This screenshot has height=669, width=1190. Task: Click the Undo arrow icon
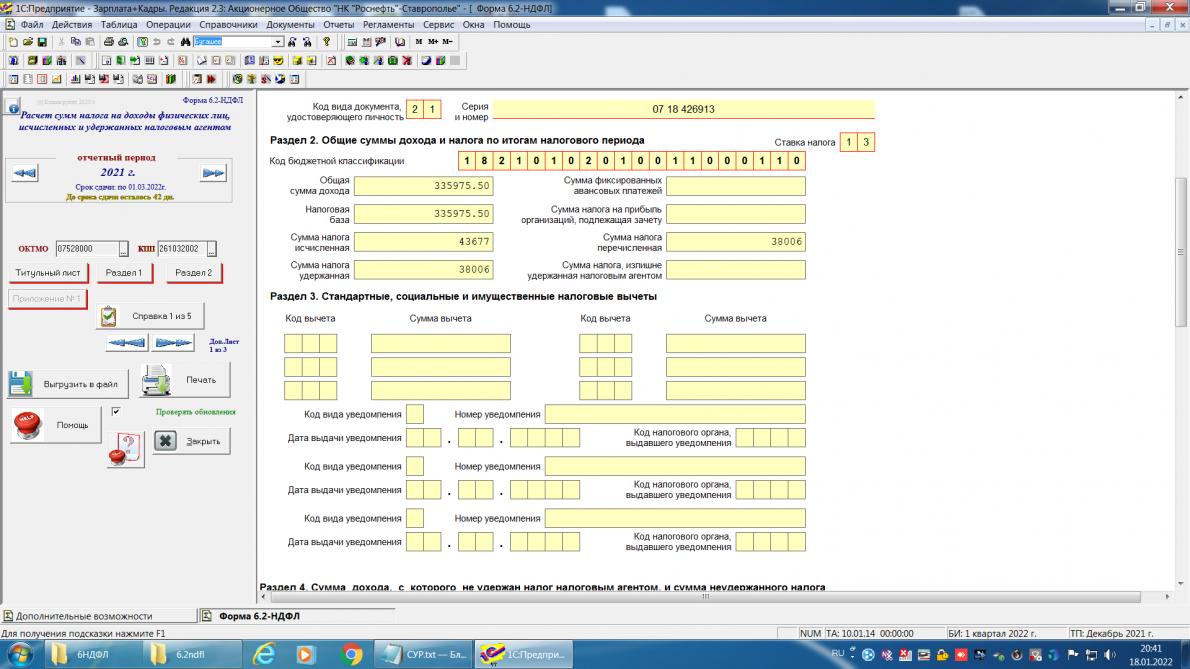(x=156, y=42)
